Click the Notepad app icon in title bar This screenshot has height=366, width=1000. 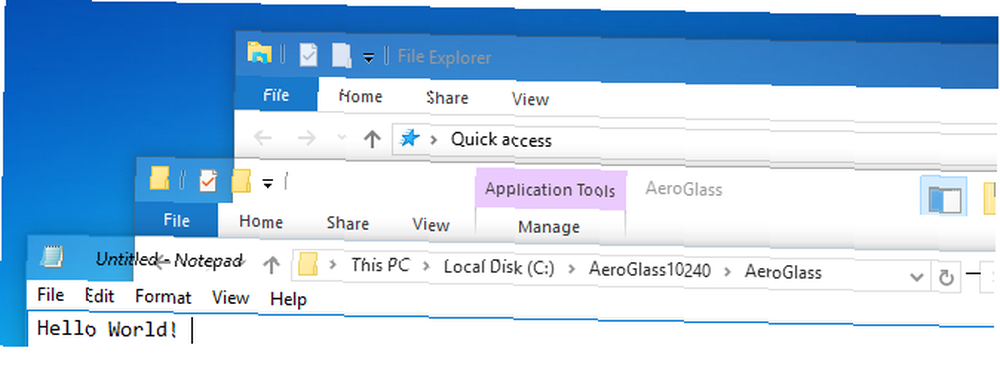click(x=52, y=257)
